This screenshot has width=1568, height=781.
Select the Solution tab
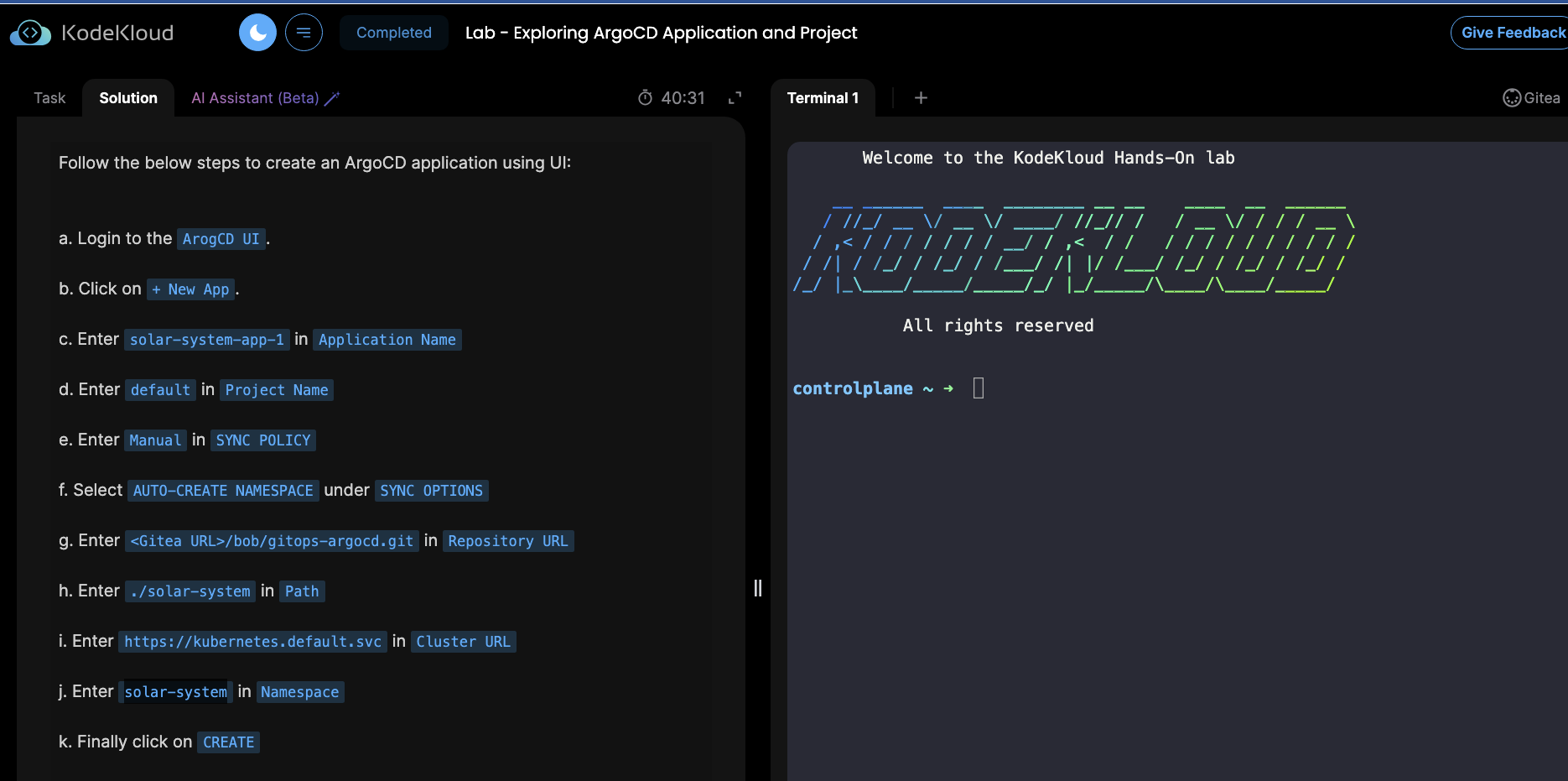(x=128, y=98)
